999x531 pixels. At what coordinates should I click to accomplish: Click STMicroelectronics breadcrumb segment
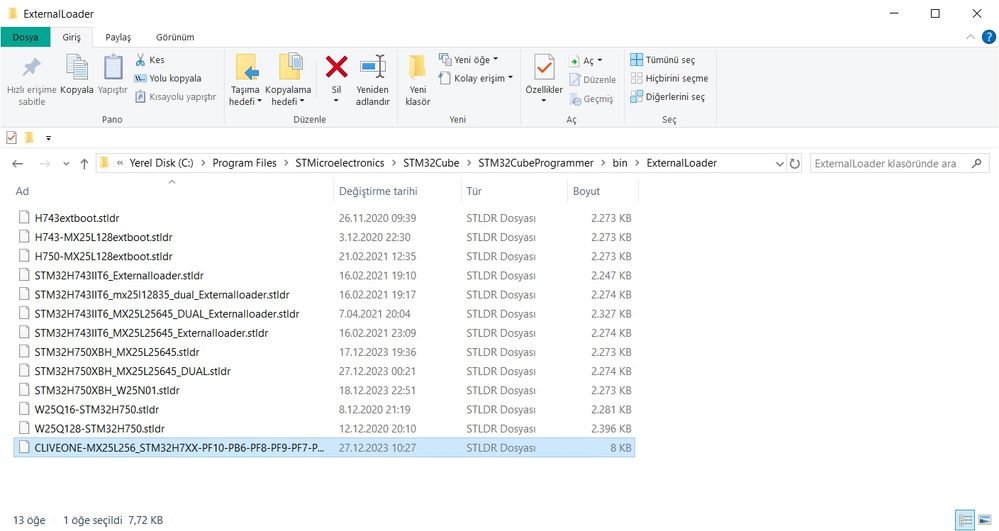(340, 163)
